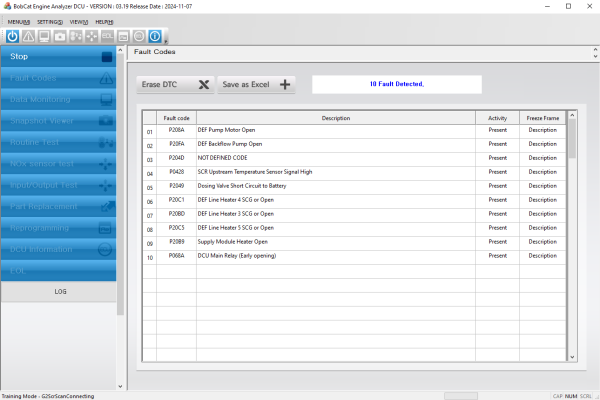
Task: Click 'DCU Main Relay (Early opening)' description
Action: (237, 256)
